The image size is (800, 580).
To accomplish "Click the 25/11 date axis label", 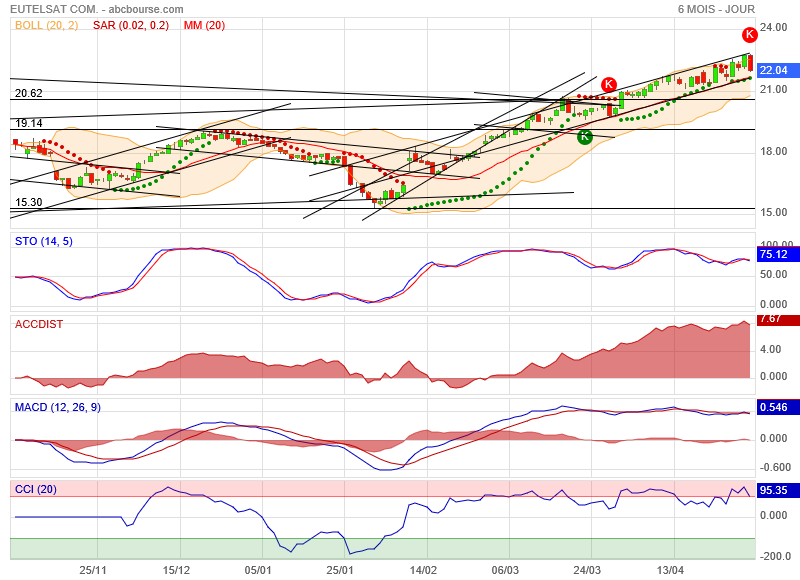I will (x=93, y=570).
